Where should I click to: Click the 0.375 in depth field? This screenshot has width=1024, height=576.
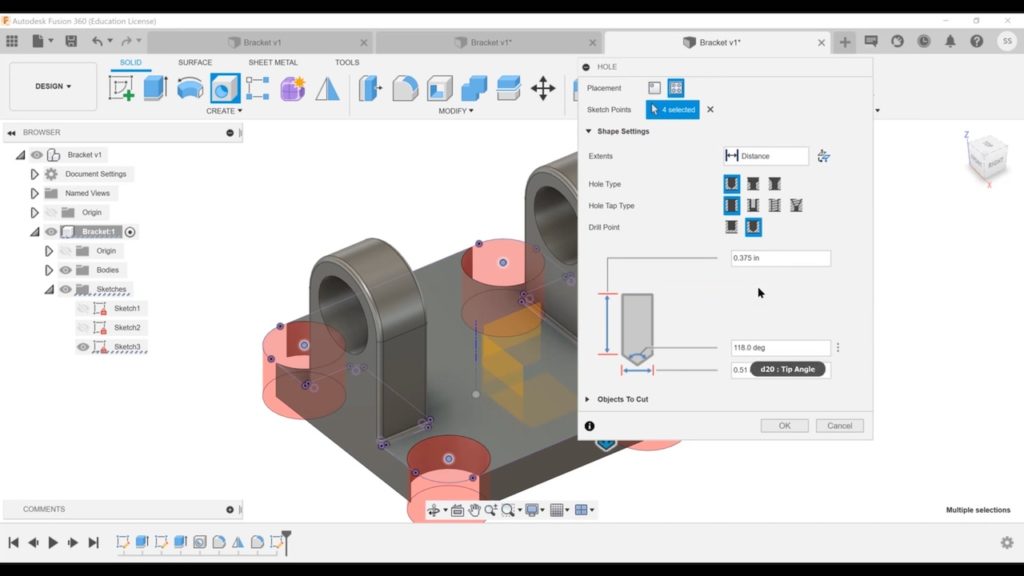point(780,259)
